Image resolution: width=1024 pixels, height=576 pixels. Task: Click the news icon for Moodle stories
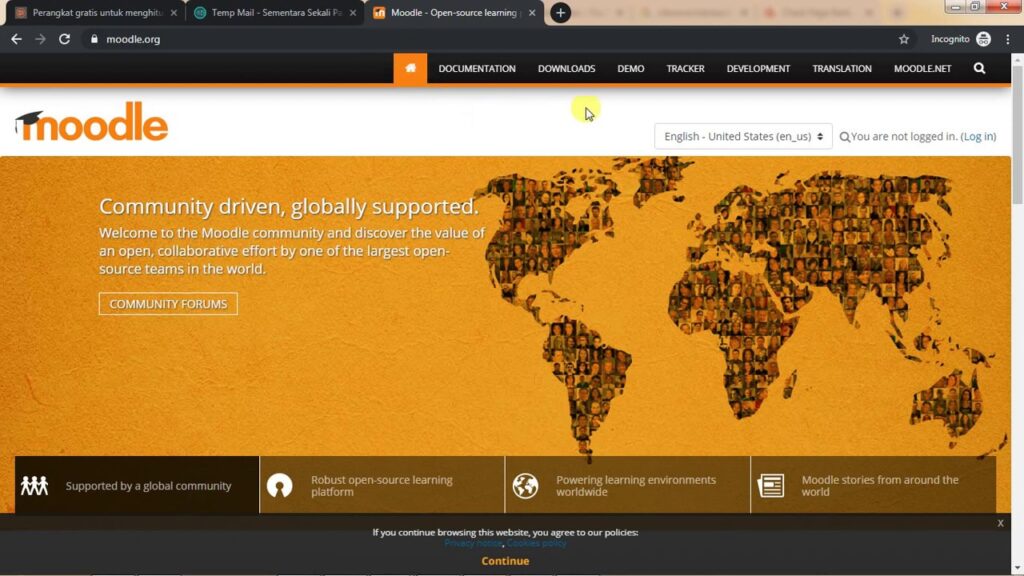click(x=771, y=485)
